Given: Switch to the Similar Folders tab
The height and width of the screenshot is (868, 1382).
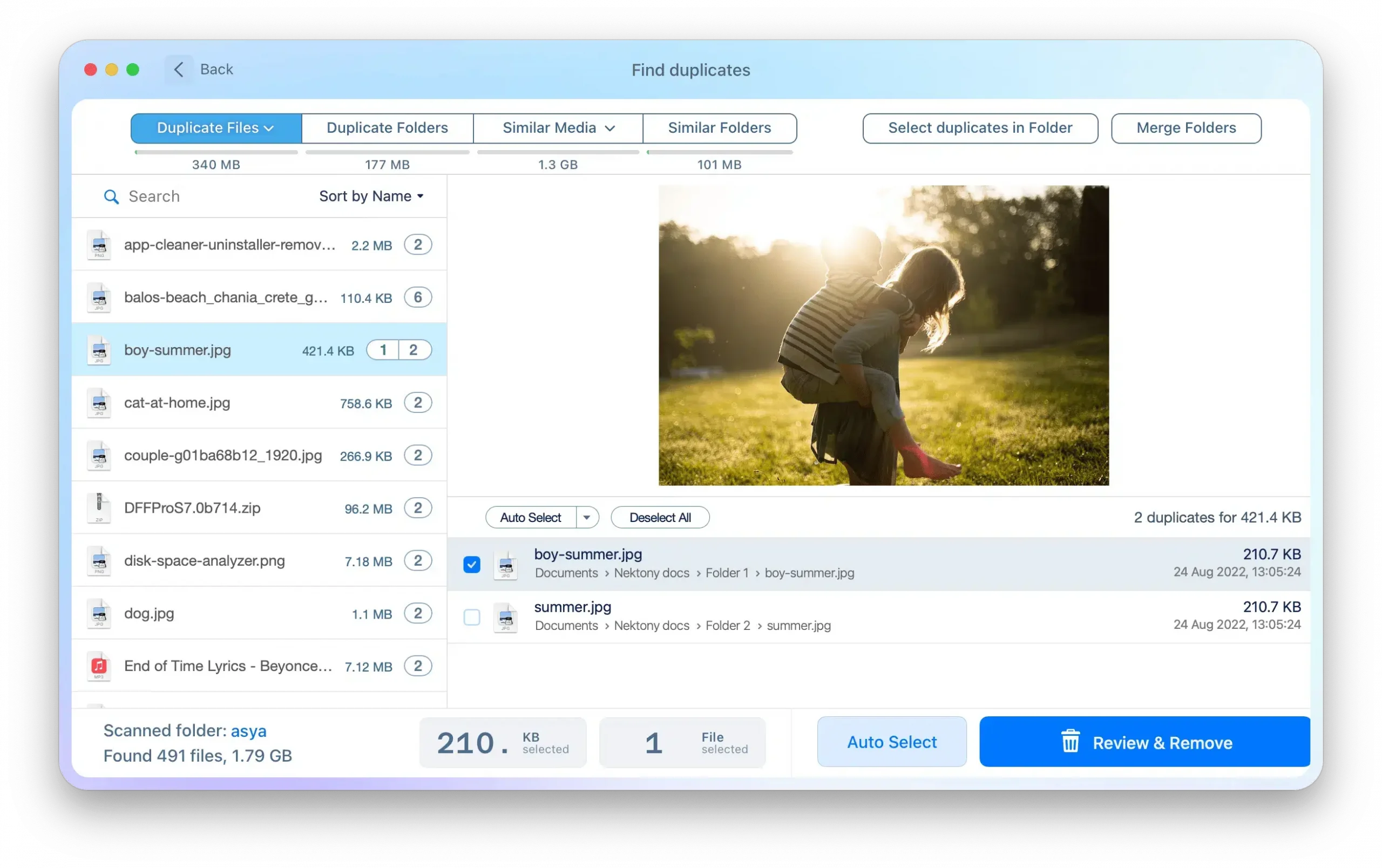Looking at the screenshot, I should click(x=719, y=128).
